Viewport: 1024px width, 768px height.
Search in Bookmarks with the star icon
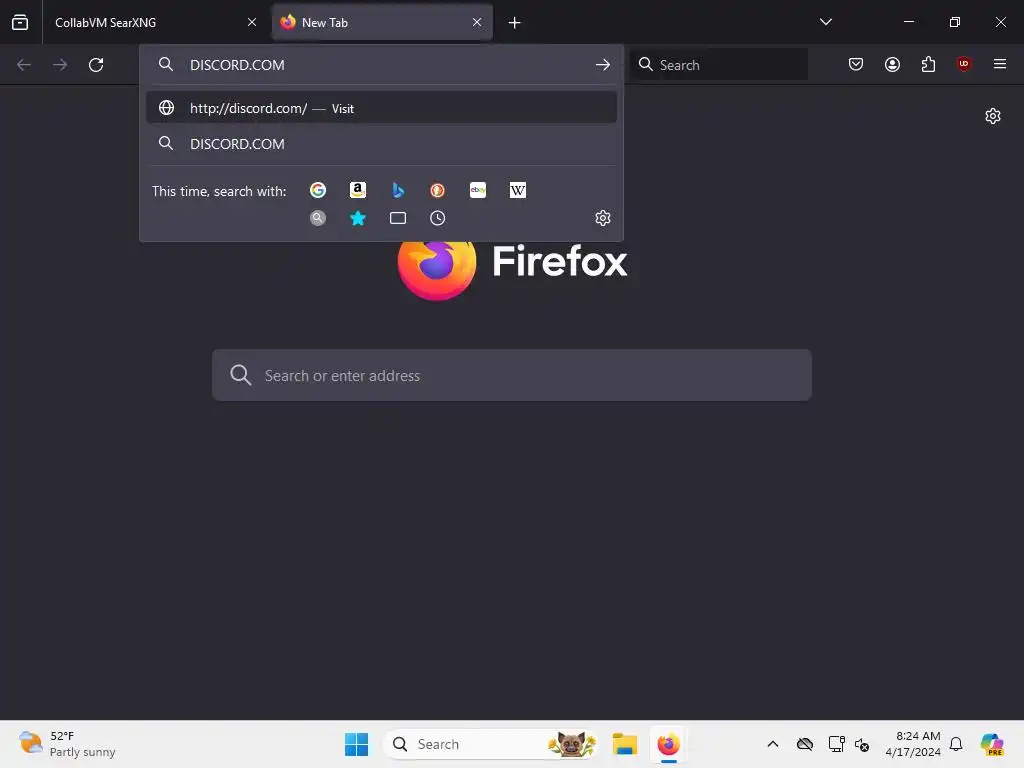[x=358, y=218]
